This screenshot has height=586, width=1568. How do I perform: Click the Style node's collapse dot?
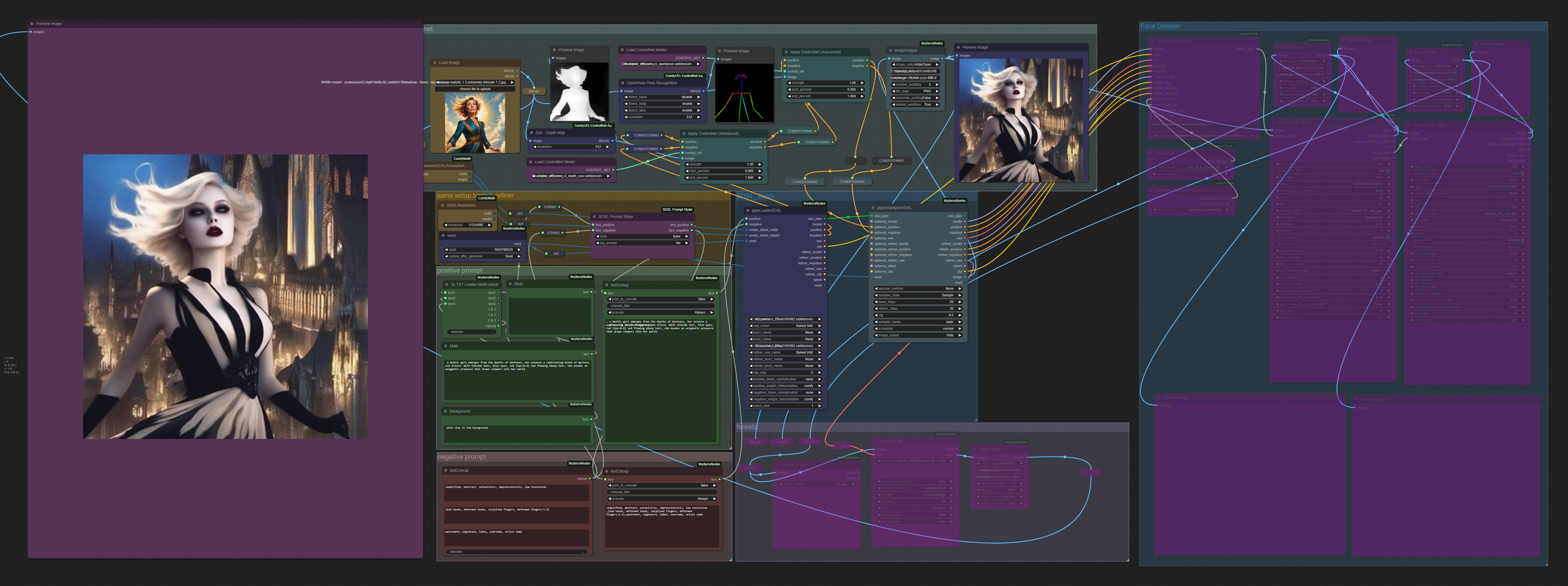pos(510,284)
